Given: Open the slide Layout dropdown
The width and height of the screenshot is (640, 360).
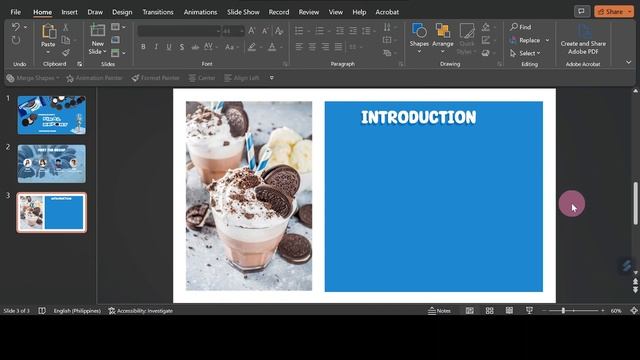Looking at the screenshot, I should [x=118, y=27].
